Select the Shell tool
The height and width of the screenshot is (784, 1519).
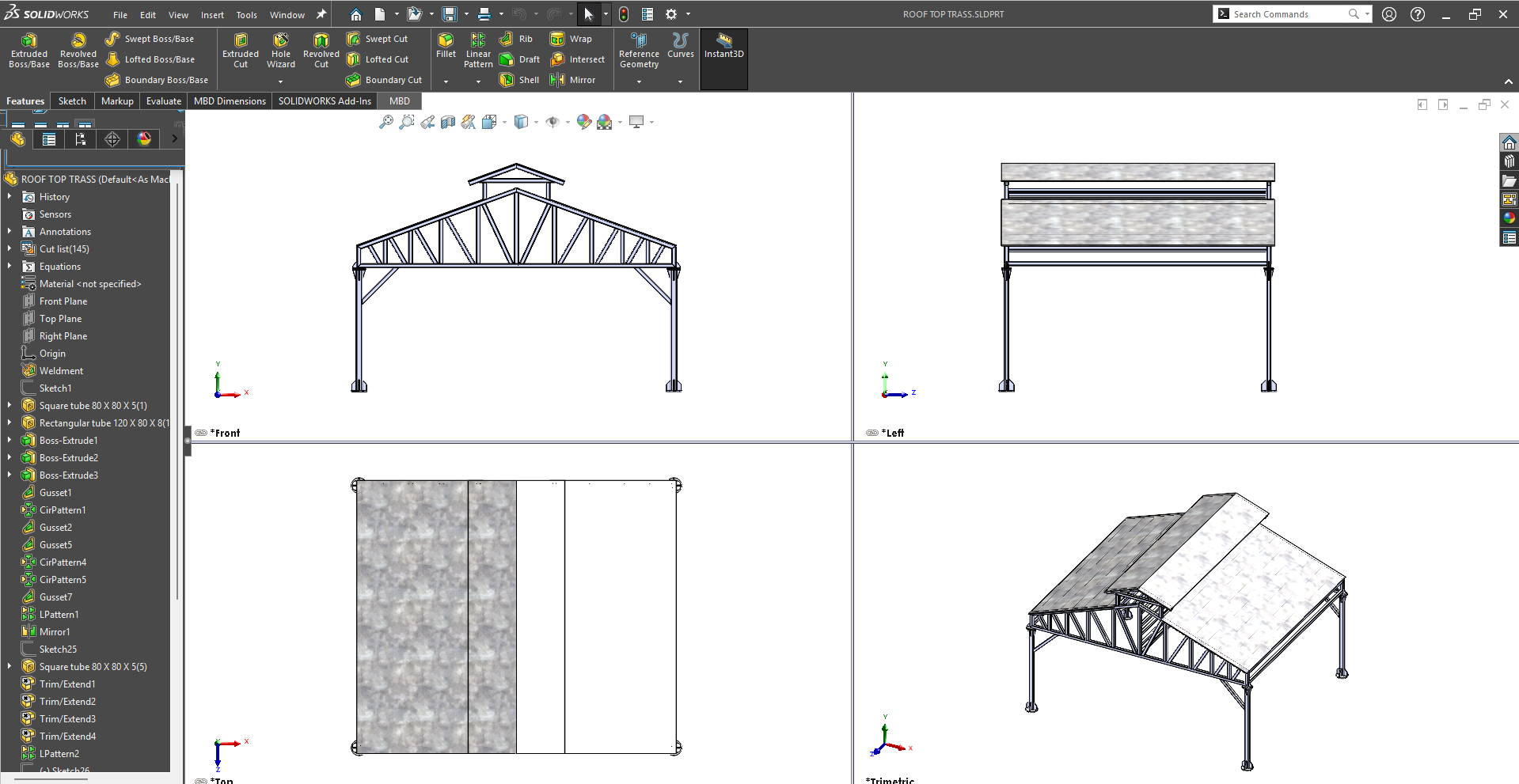(x=519, y=80)
